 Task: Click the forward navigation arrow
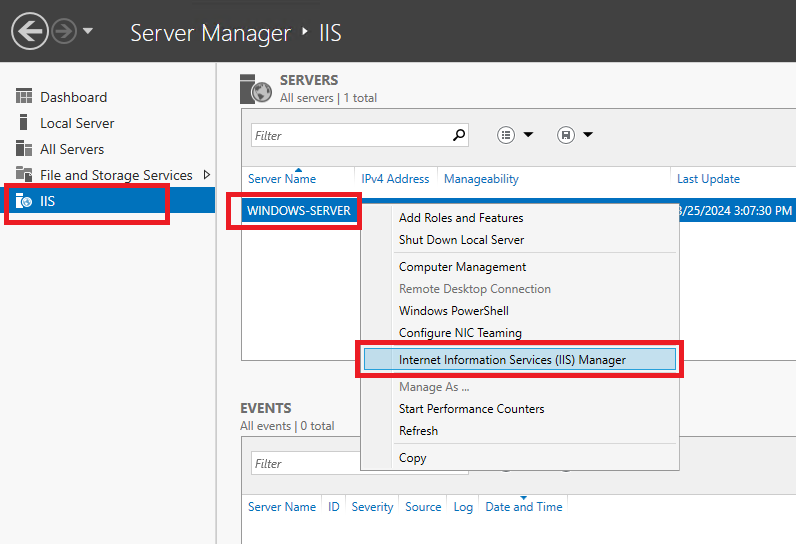64,31
